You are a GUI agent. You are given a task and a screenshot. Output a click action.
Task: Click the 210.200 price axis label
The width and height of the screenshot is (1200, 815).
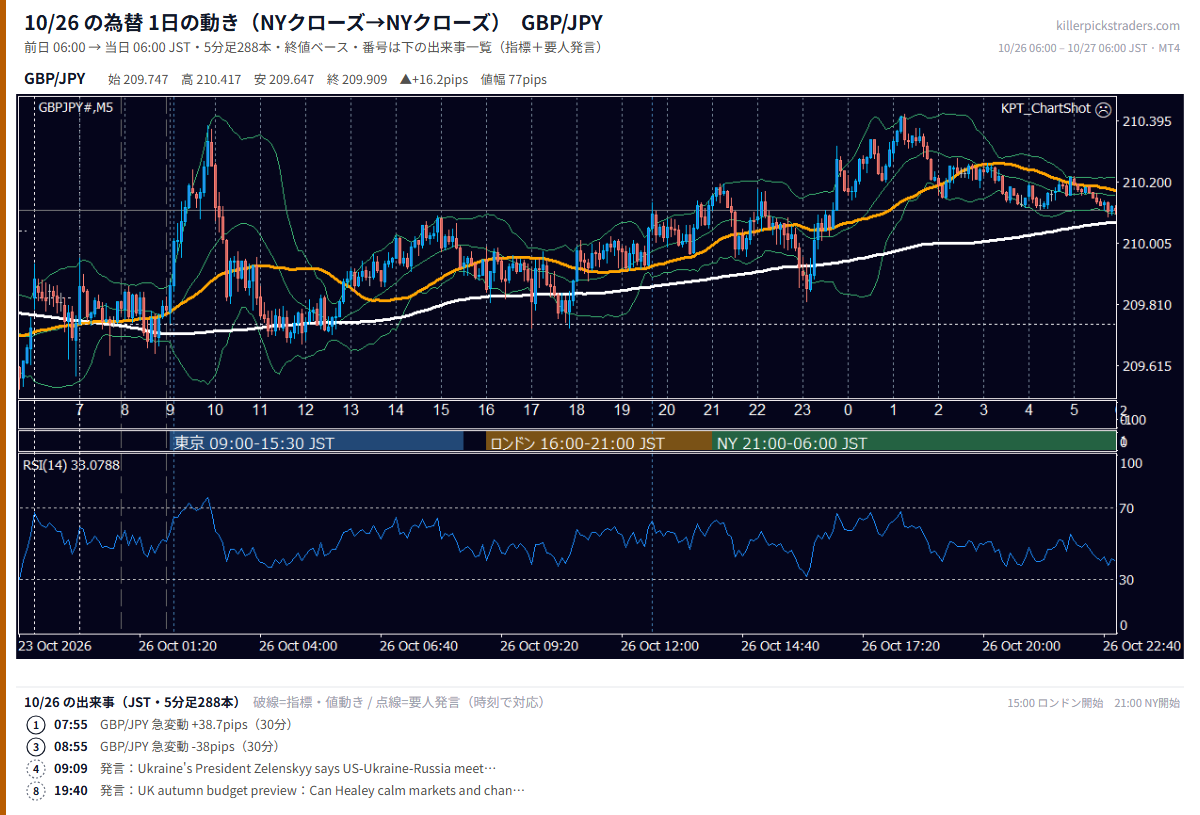[1147, 182]
